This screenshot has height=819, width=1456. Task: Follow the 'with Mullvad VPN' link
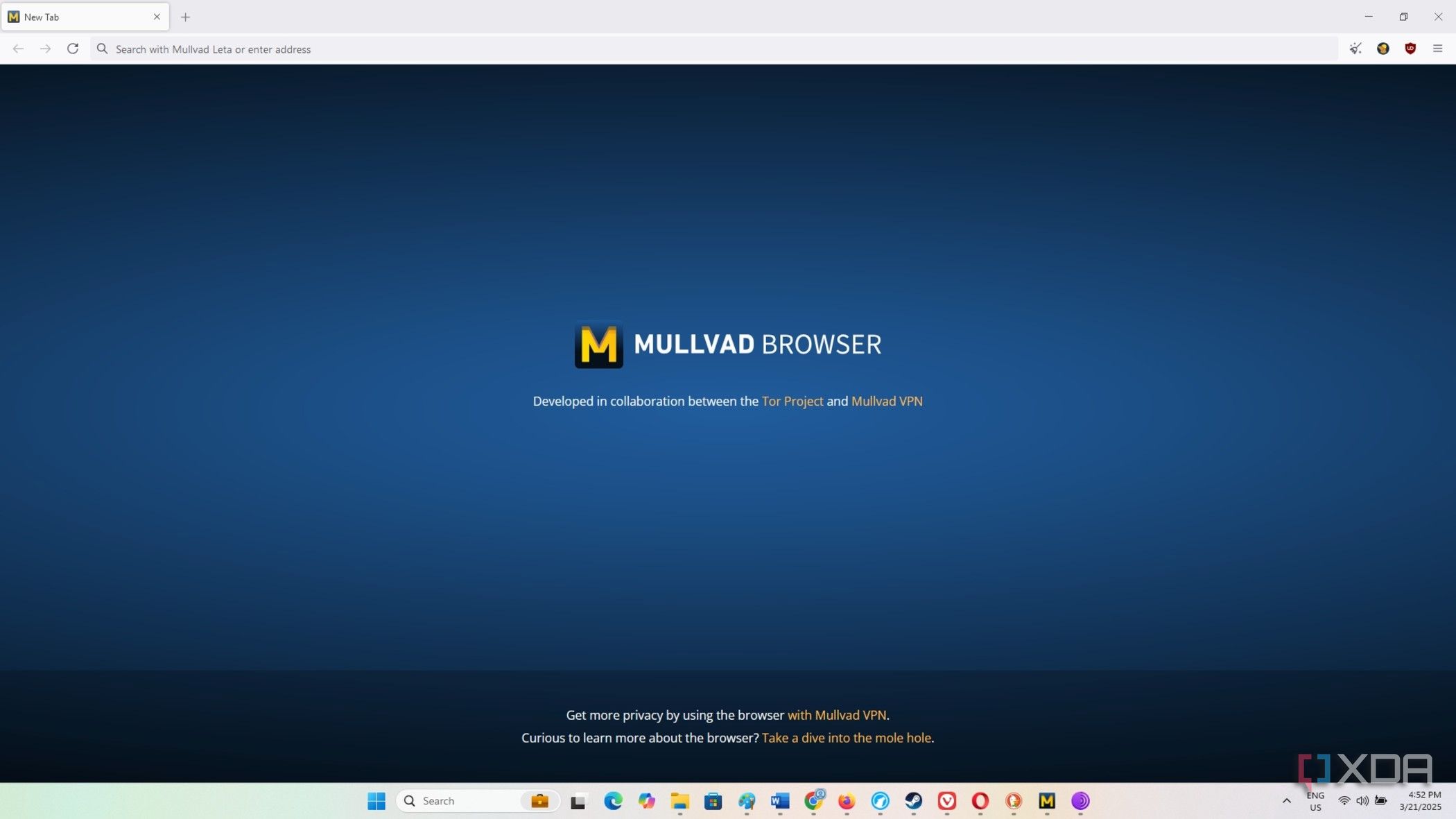click(837, 715)
